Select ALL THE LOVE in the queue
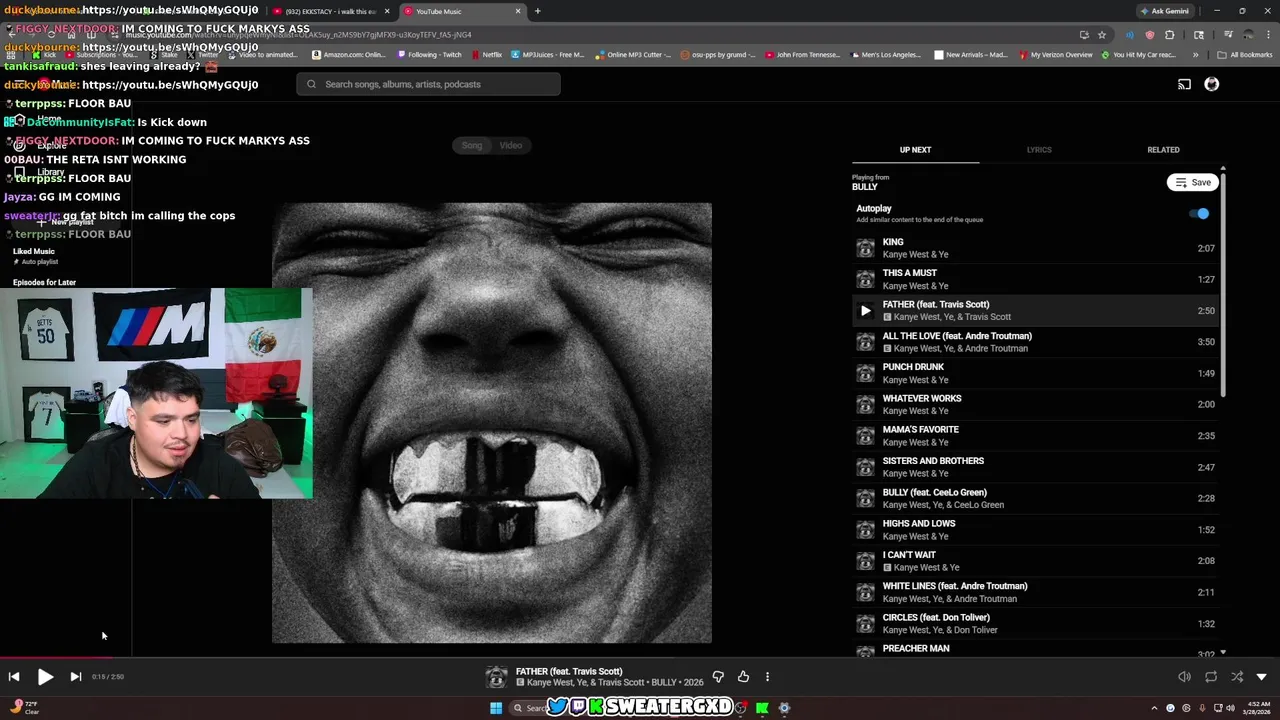Screen dimensions: 1280x720 coord(1036,342)
